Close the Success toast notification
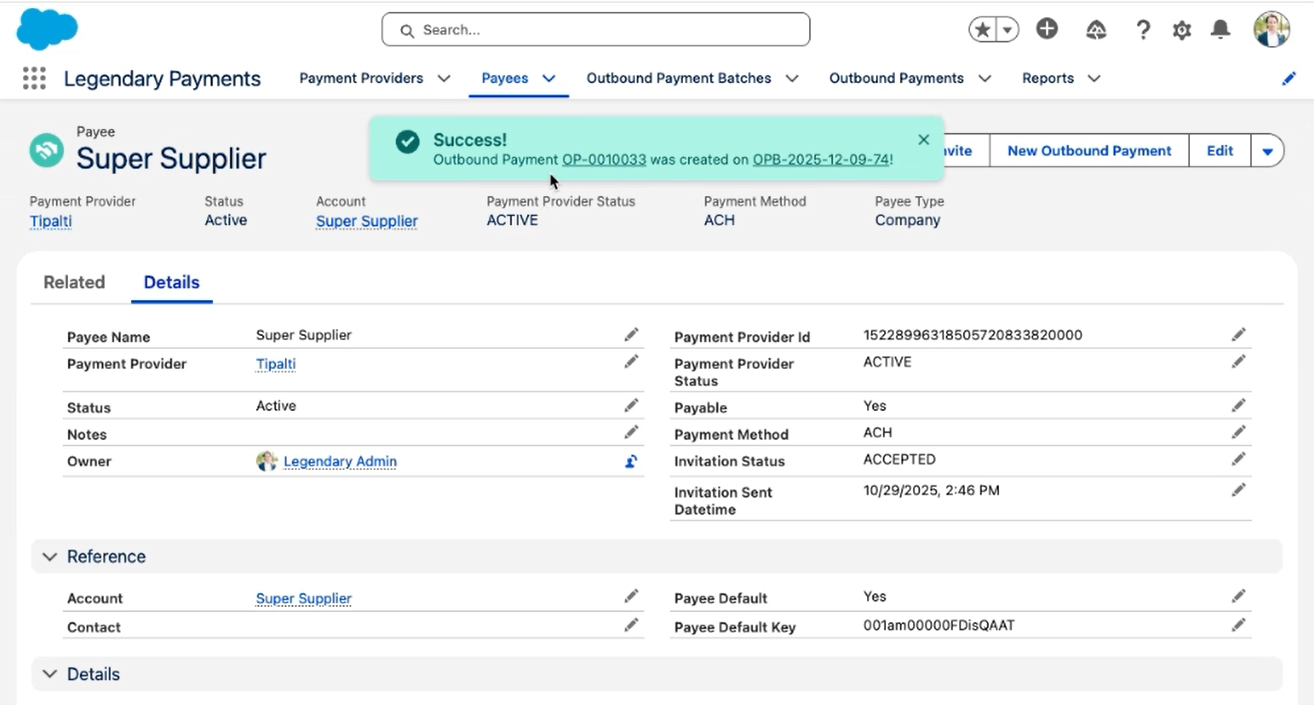 [923, 140]
